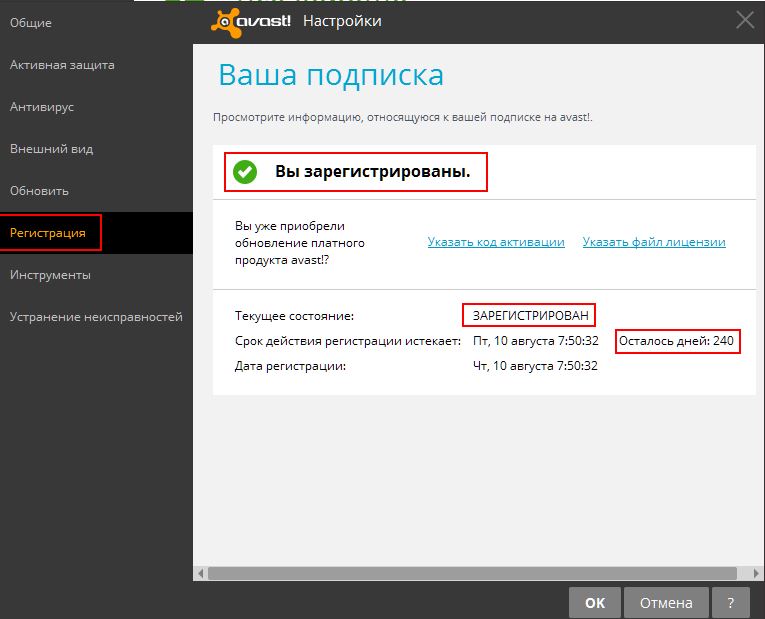Close the avast settings window
Viewport: 765px width, 619px height.
point(745,20)
